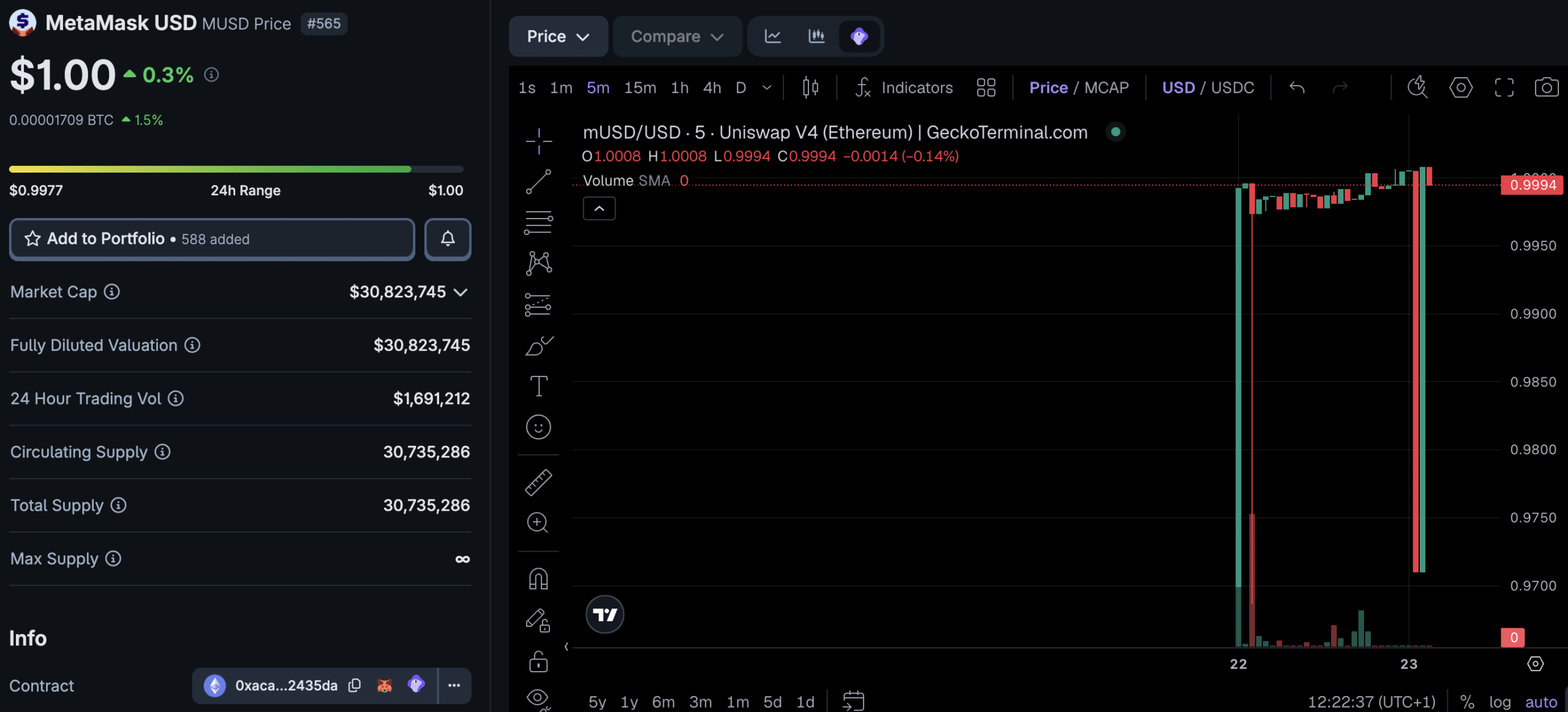
Task: Open 24 Hour Trading Vol info icon
Action: [x=176, y=399]
